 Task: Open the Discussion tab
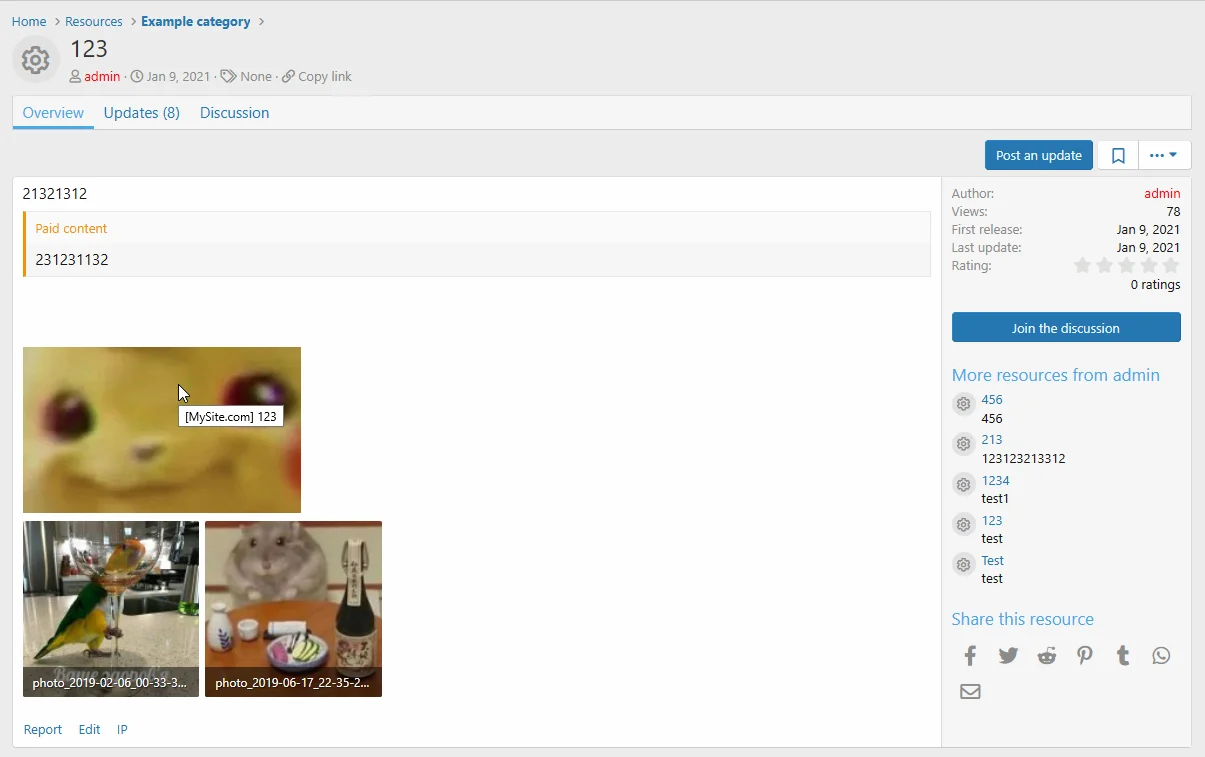click(x=234, y=113)
